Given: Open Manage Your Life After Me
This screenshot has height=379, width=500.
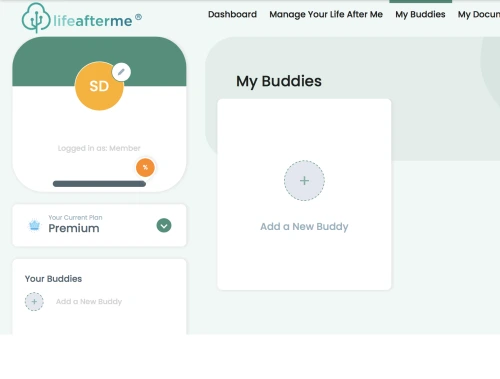Looking at the screenshot, I should click(x=326, y=14).
